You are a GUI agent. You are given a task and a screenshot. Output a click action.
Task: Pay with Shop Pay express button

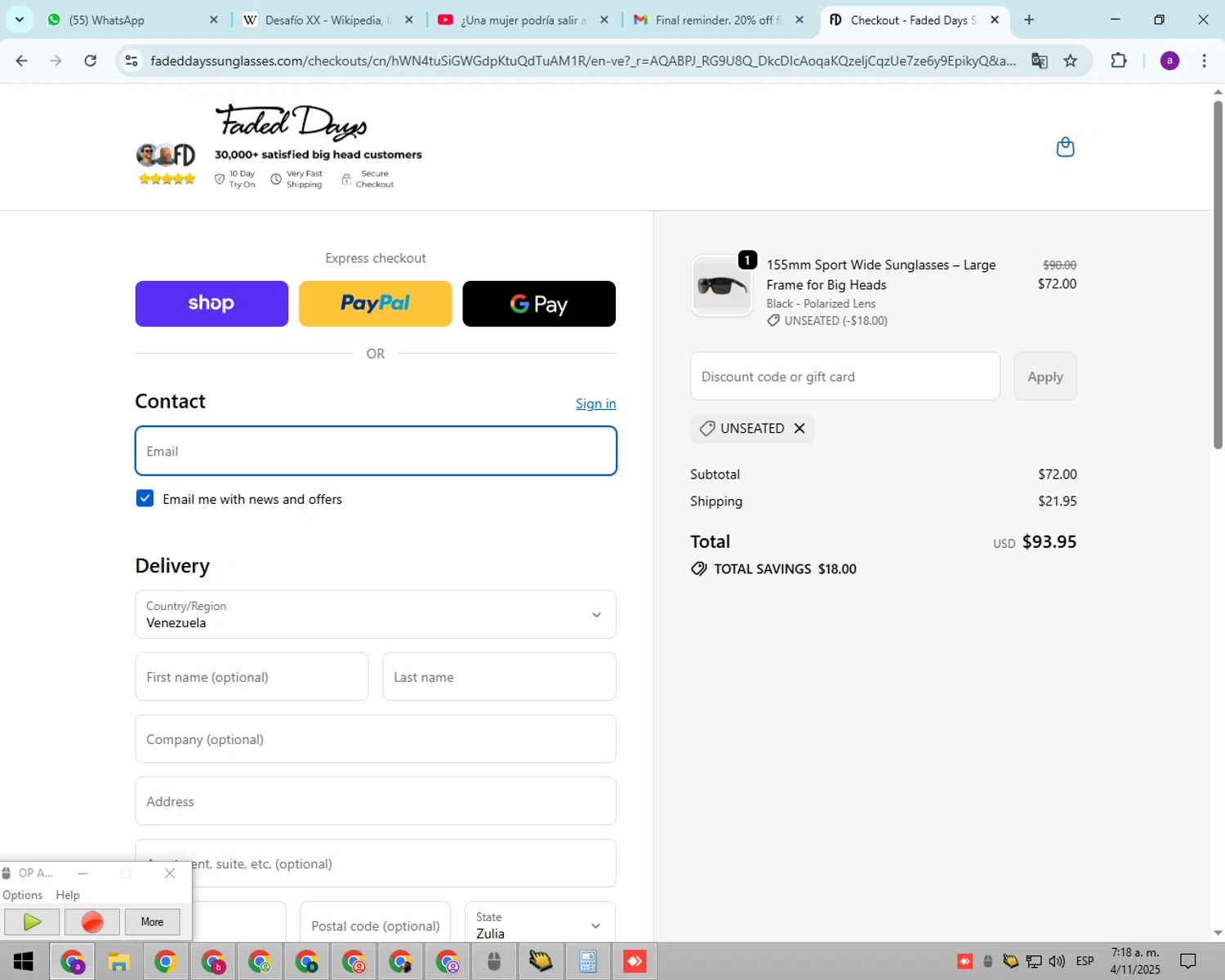point(212,304)
